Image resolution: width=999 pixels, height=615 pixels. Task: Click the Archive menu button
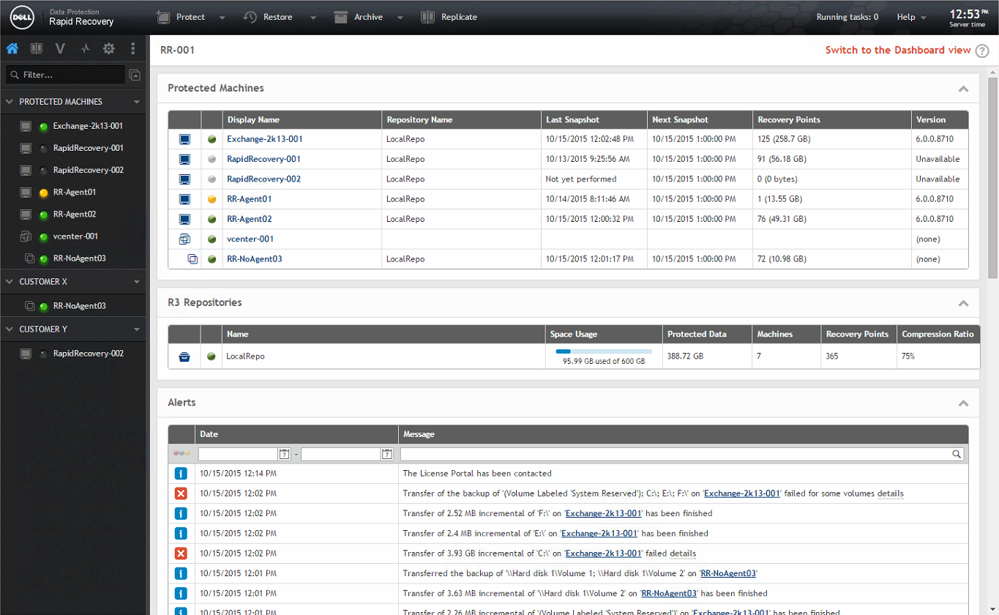359,17
